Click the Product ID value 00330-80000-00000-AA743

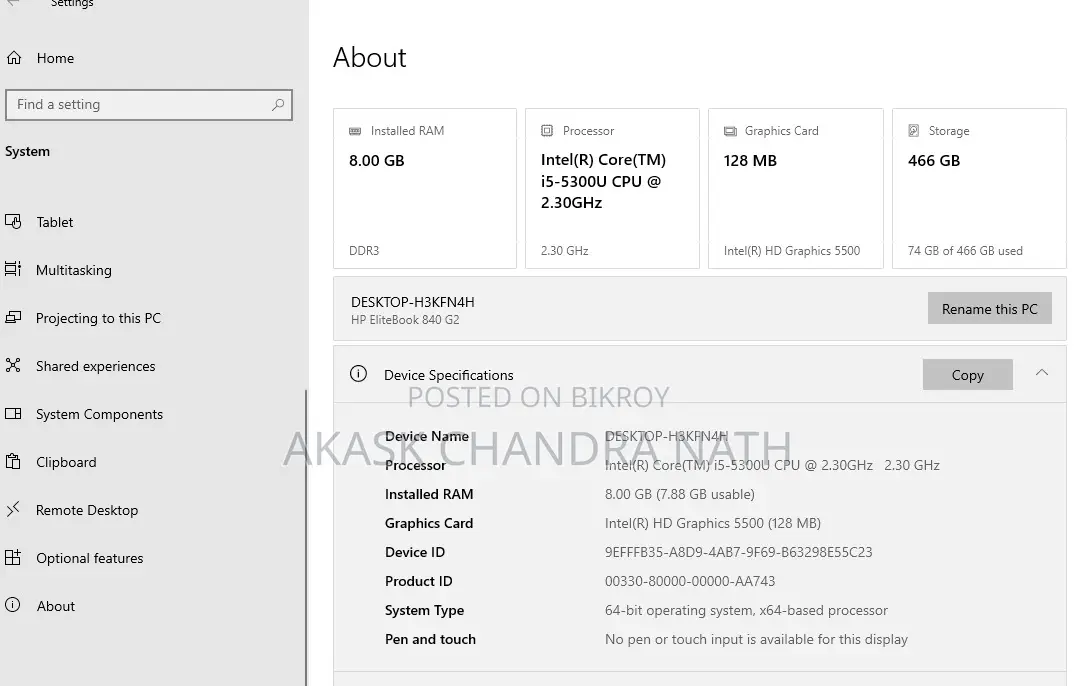pos(690,581)
